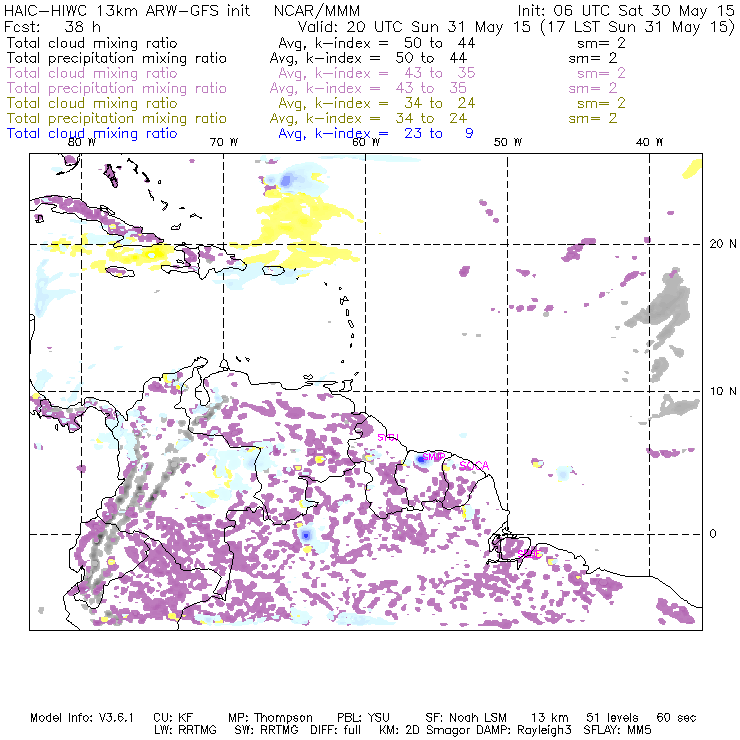Screen dimensions: 740x740
Task: Click the '10 N' latitude label
Action: point(723,391)
